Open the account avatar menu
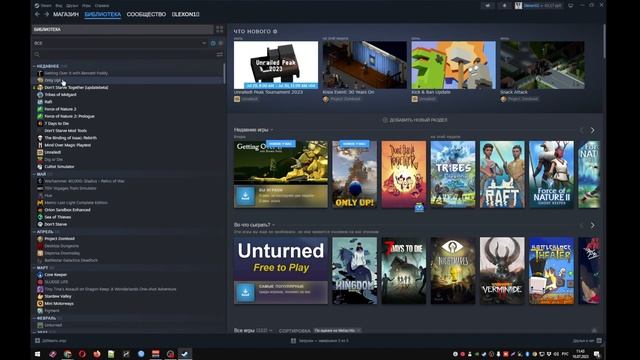This screenshot has height=360, width=640. 518,5
